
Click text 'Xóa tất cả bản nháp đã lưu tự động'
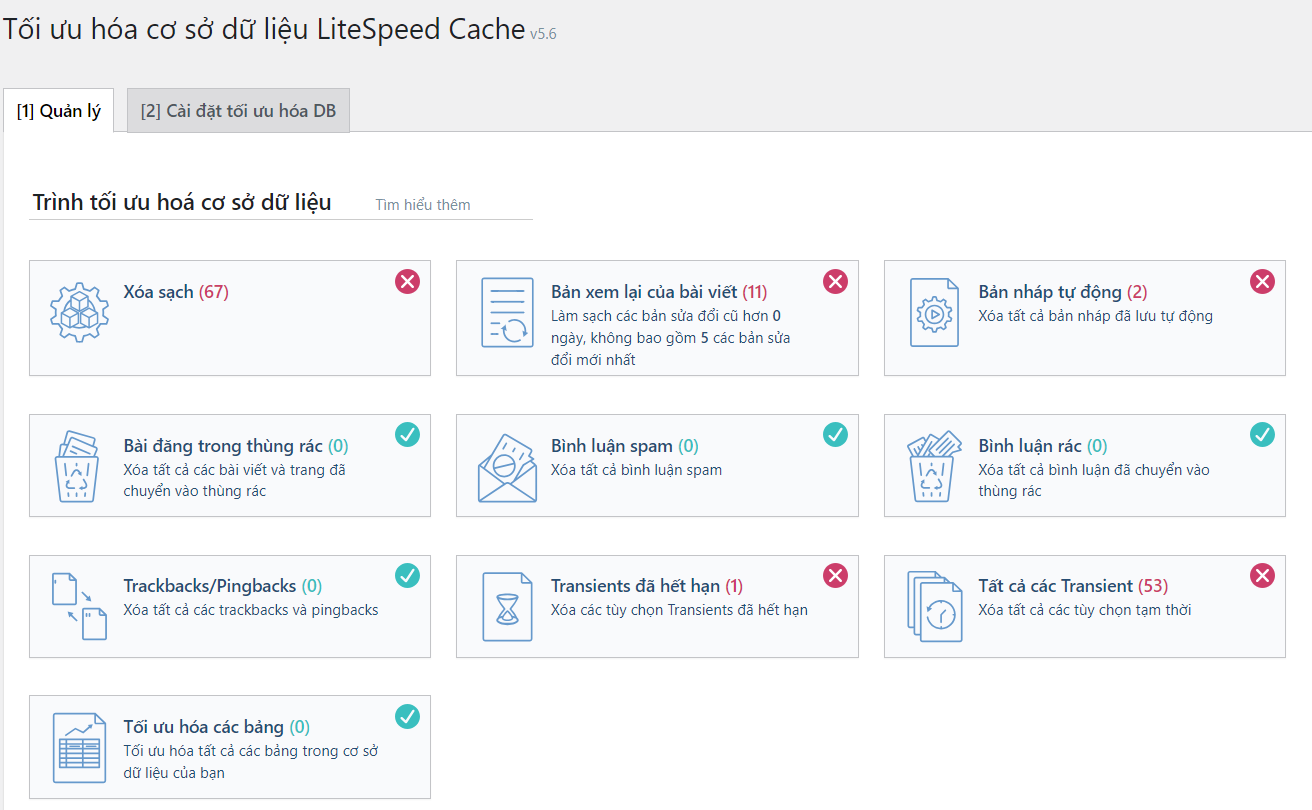(x=1095, y=316)
